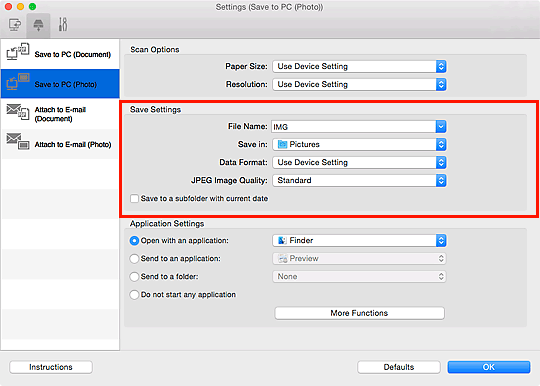540x386 pixels.
Task: Minimize the Settings window with yellow button
Action: coord(20,7)
